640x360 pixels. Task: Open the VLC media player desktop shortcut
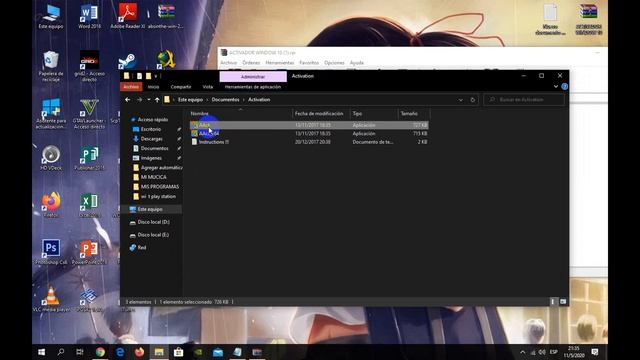[x=51, y=299]
